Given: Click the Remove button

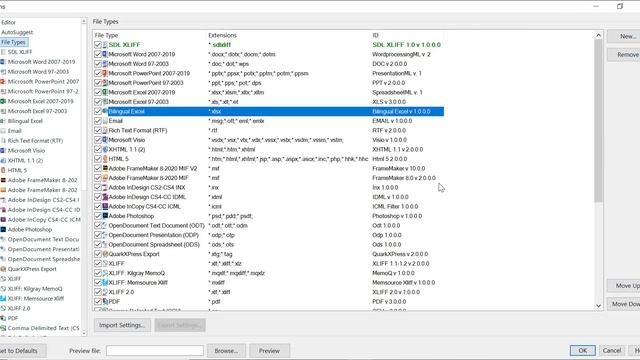Looking at the screenshot, I should point(624,55).
